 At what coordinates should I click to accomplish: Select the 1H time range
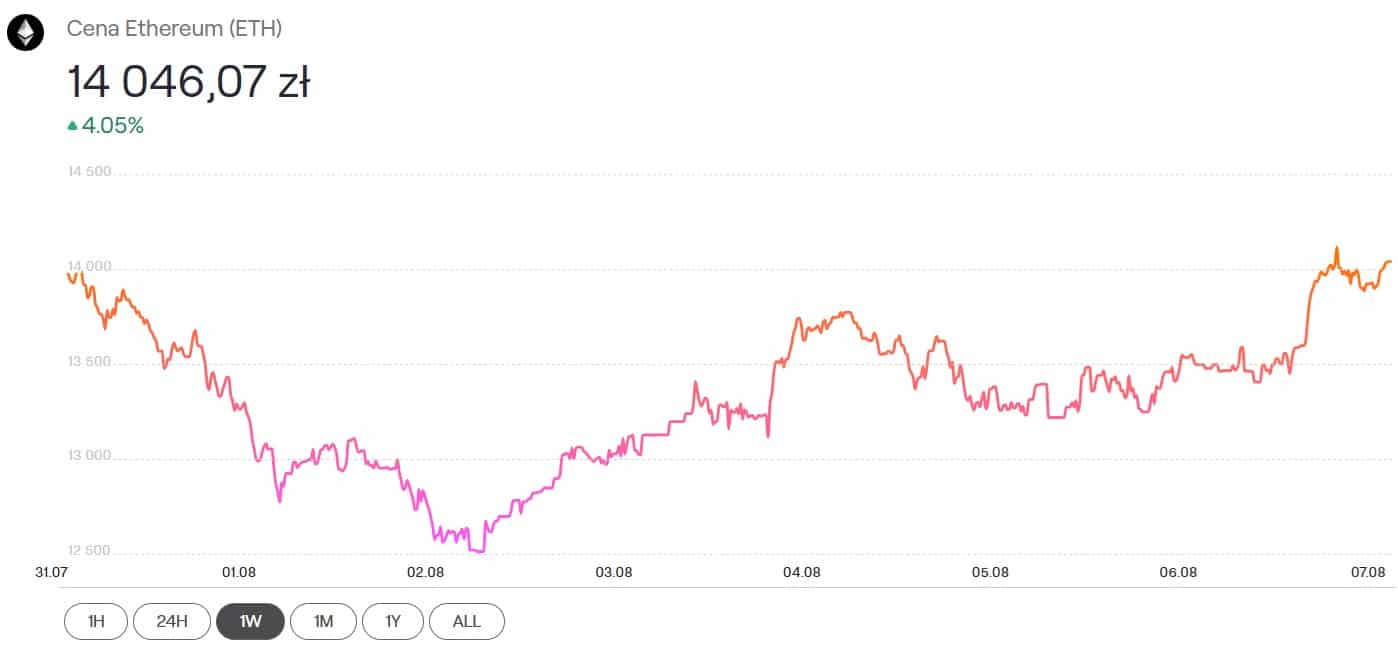point(96,621)
